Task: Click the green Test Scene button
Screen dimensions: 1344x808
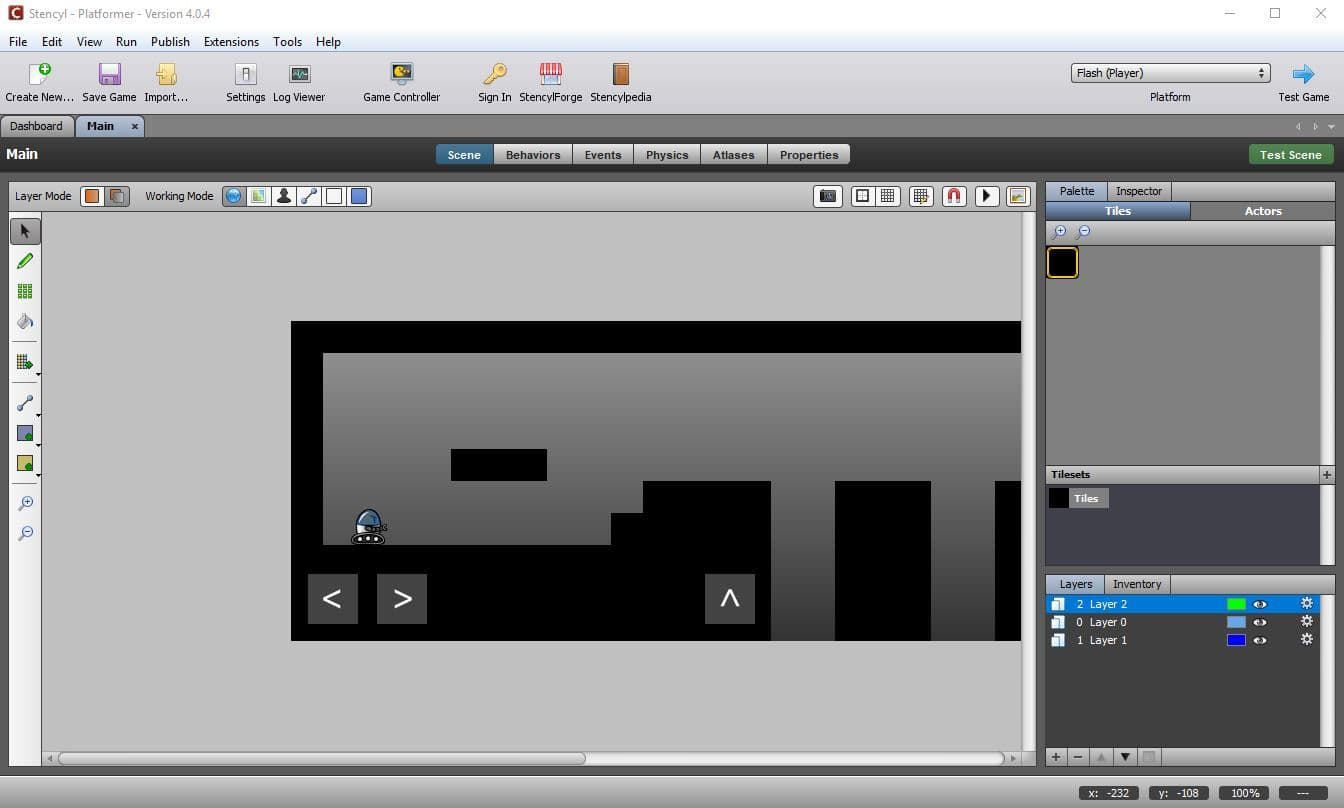Action: tap(1290, 155)
